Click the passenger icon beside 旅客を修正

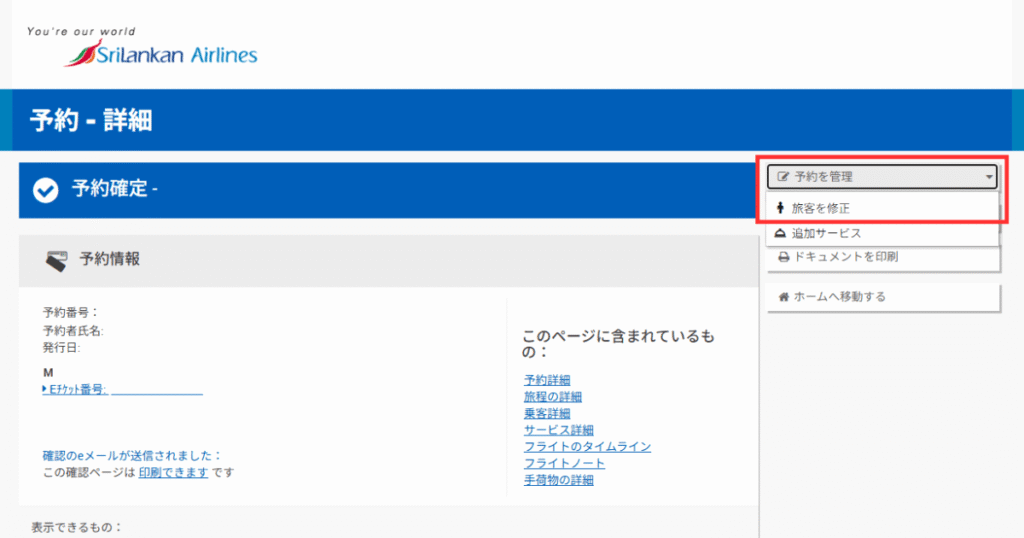780,208
